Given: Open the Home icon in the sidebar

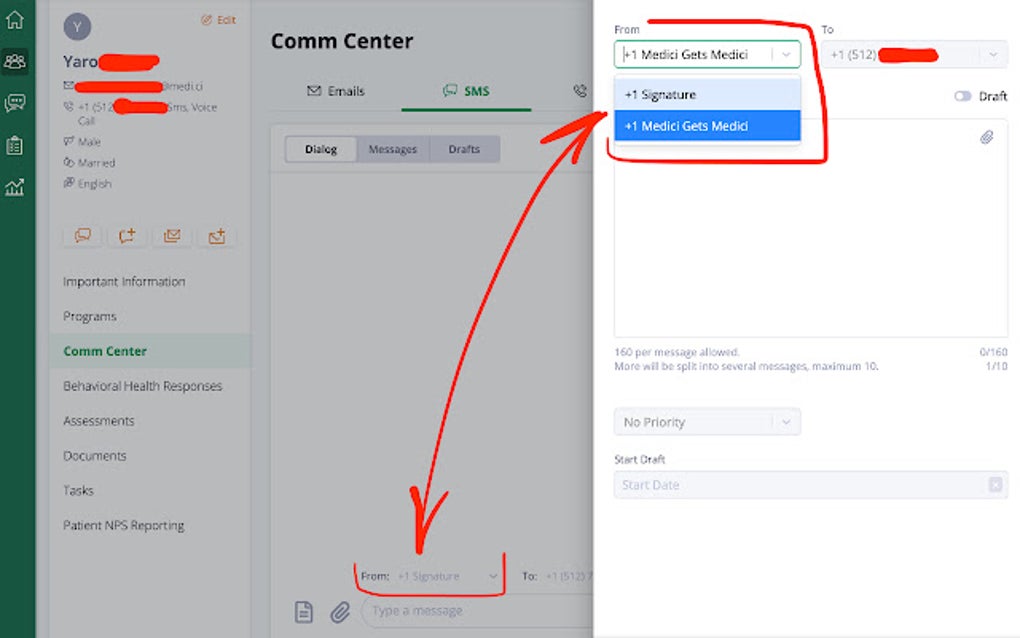Looking at the screenshot, I should pos(14,20).
